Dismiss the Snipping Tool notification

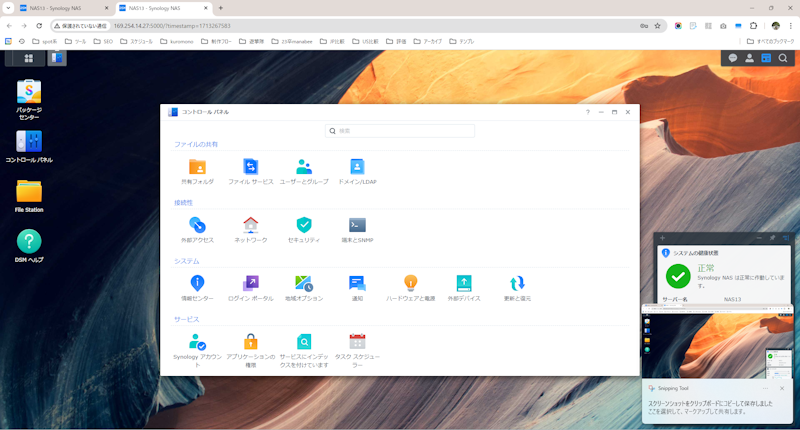[x=782, y=389]
